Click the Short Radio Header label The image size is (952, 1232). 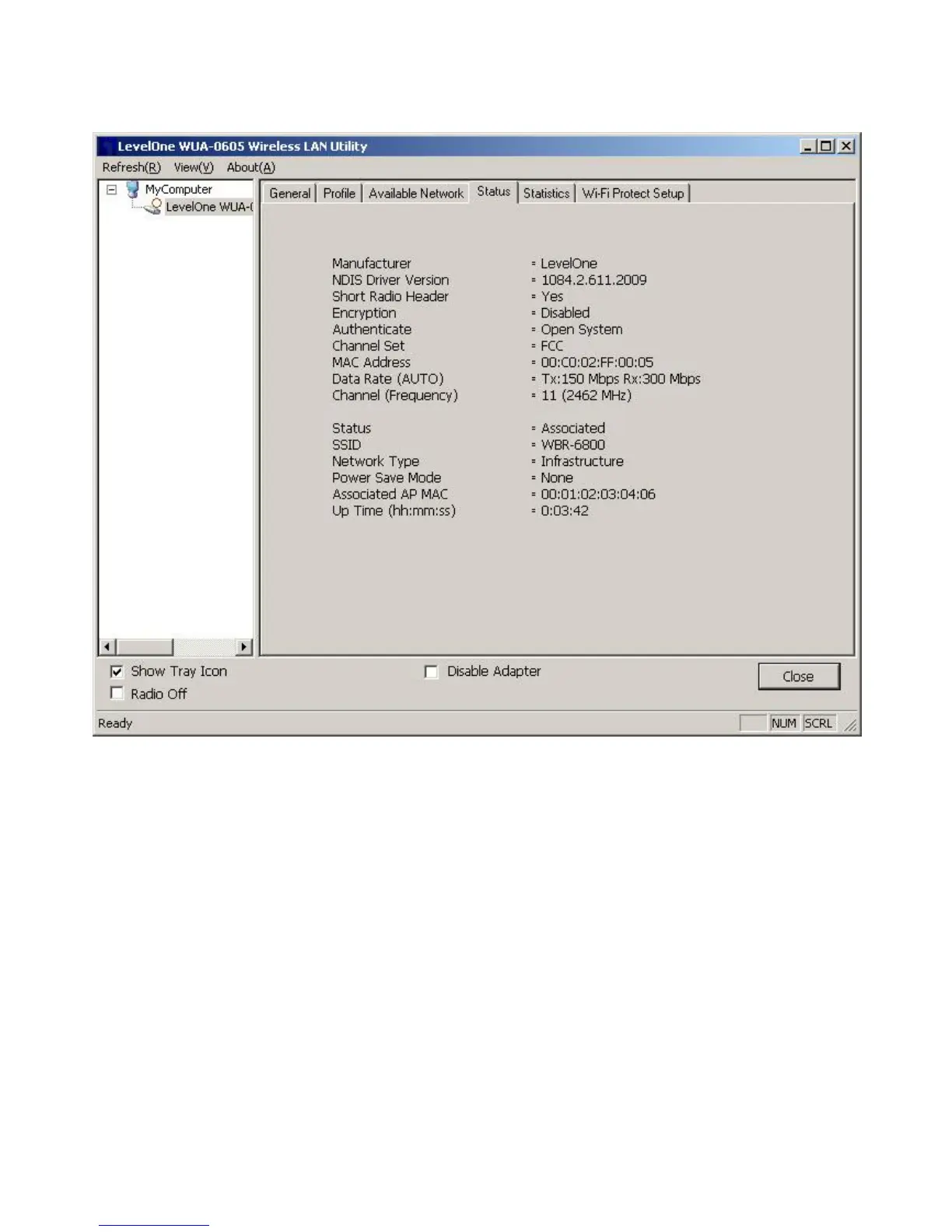[x=390, y=296]
